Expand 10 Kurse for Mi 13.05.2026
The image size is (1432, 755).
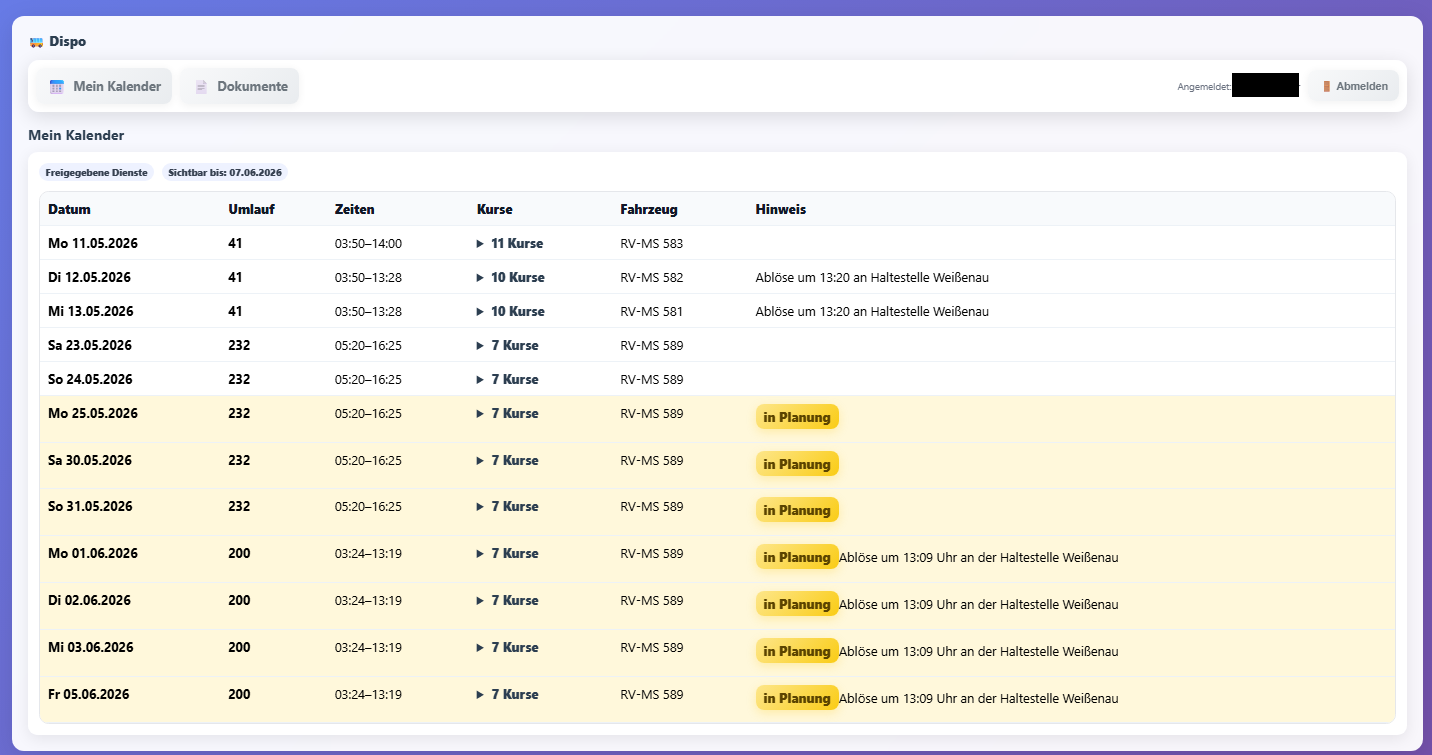point(510,311)
